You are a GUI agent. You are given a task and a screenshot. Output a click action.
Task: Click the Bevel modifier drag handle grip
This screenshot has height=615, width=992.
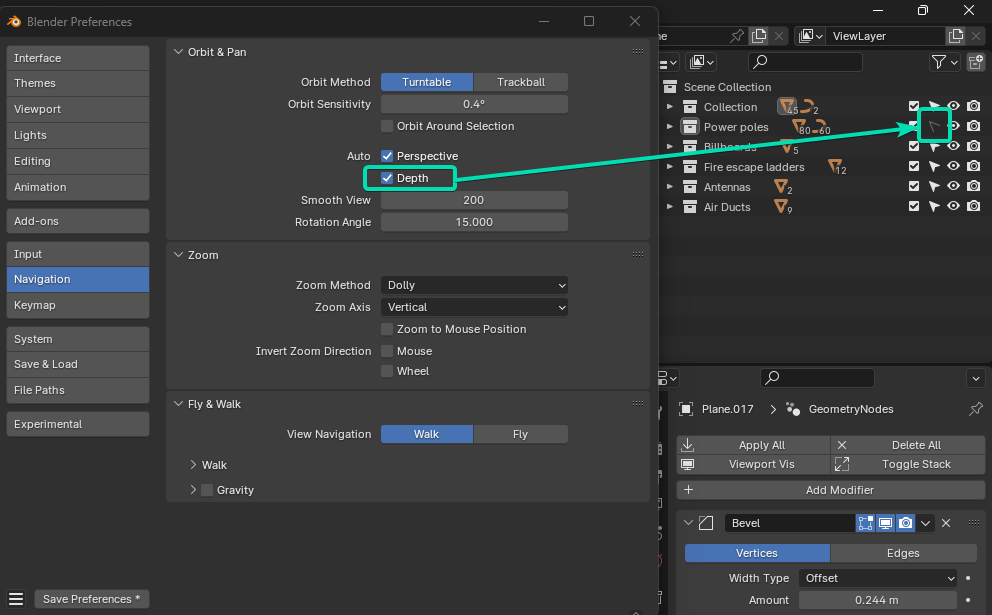click(x=974, y=523)
